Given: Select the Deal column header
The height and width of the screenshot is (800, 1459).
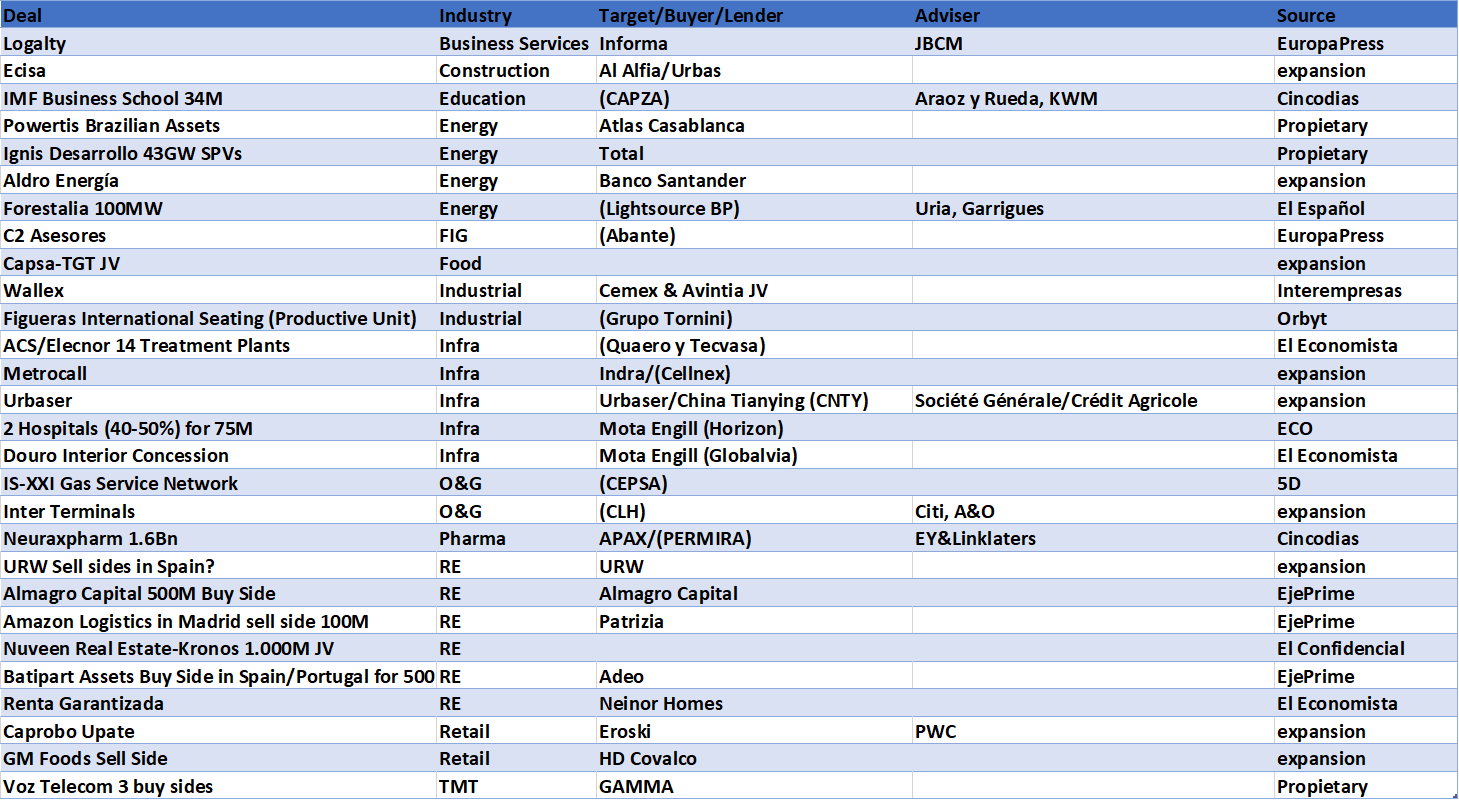Looking at the screenshot, I should click(218, 15).
